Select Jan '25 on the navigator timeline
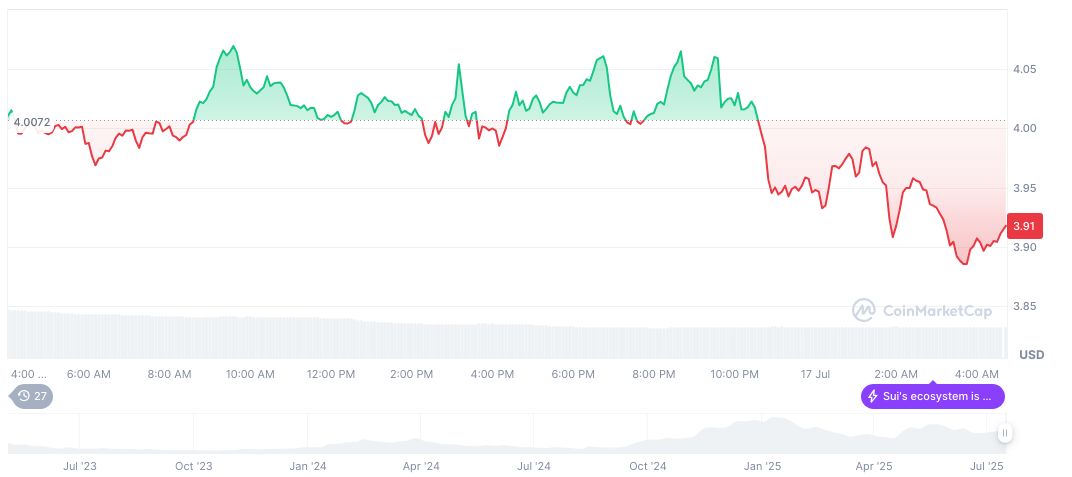This screenshot has height=477, width=1072. tap(765, 466)
